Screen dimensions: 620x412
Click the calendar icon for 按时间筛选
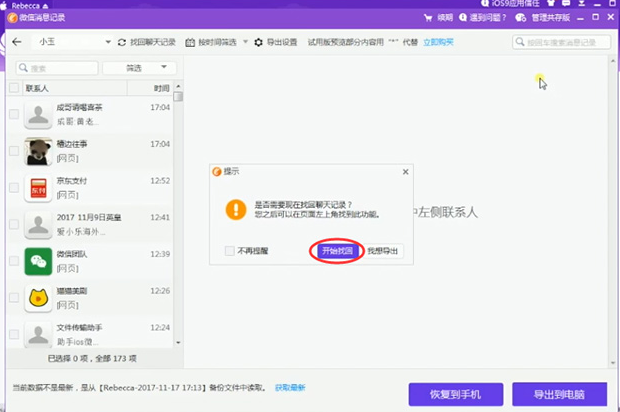pyautogui.click(x=190, y=42)
